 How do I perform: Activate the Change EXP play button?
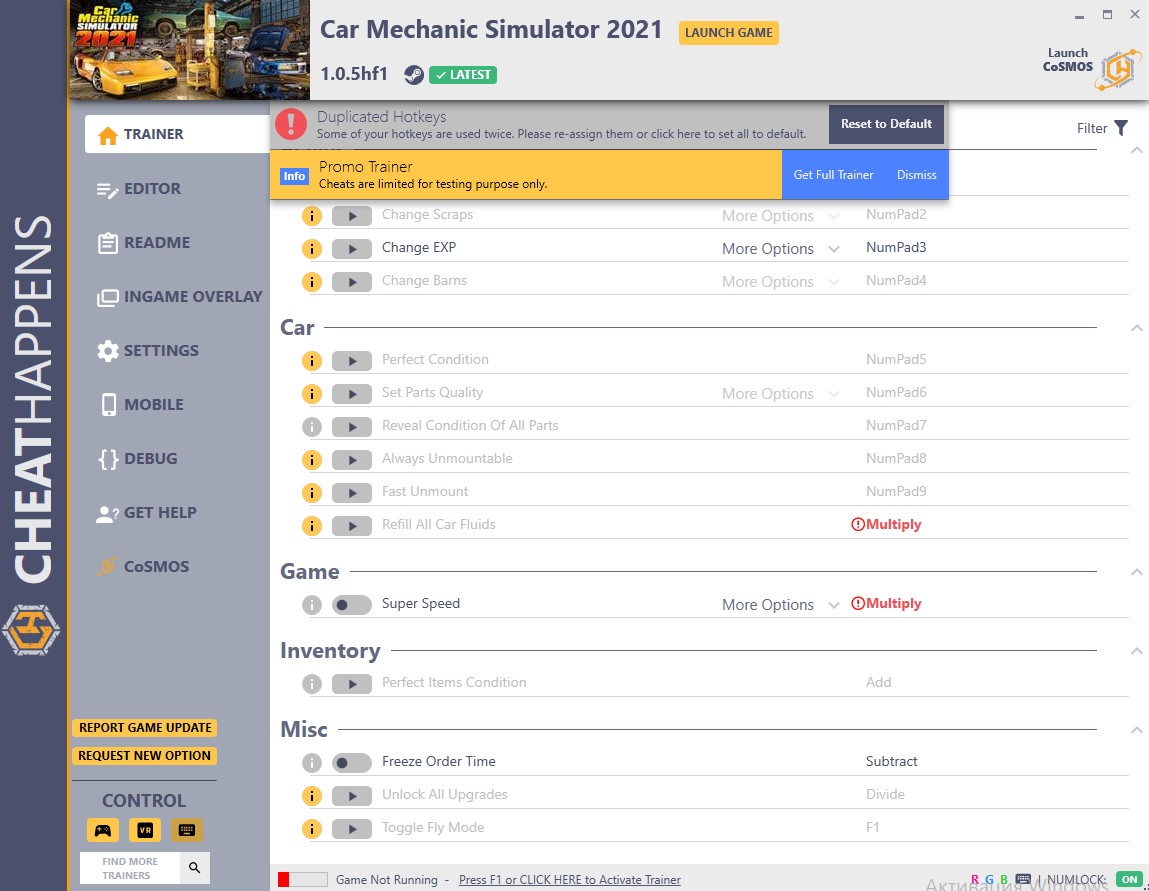click(x=352, y=248)
